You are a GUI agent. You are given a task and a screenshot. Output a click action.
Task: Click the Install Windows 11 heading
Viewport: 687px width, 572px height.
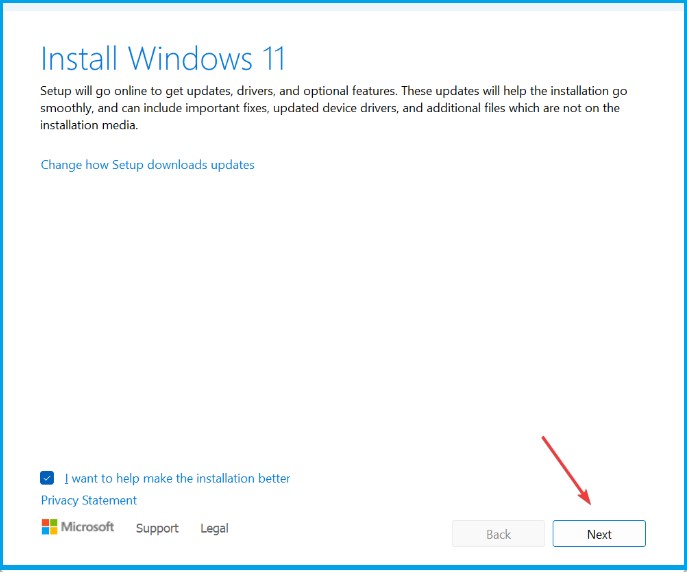click(x=163, y=58)
